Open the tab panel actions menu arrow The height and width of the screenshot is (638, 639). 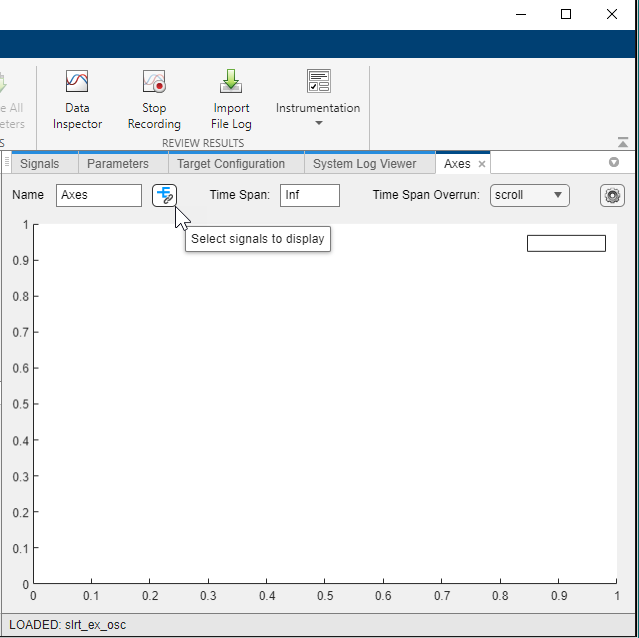tap(614, 162)
